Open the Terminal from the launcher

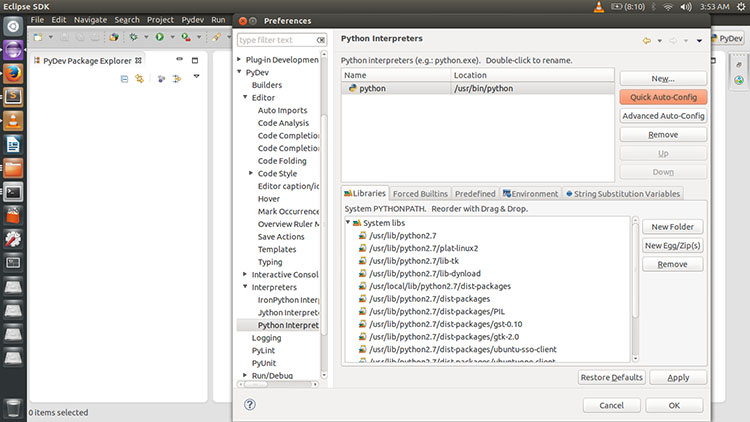(x=13, y=192)
